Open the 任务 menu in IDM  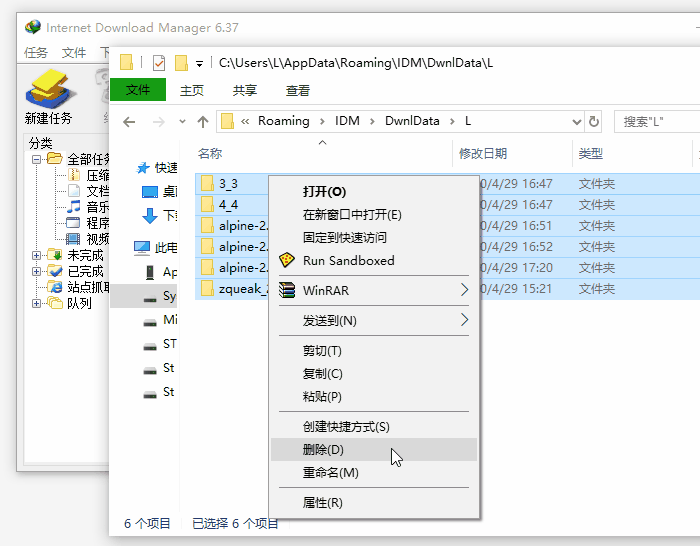(x=36, y=53)
